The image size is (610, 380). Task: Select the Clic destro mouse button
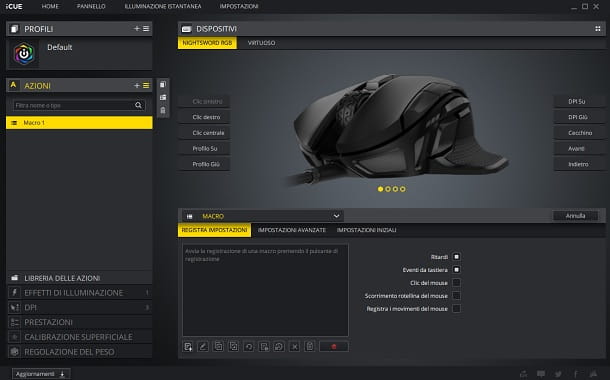[204, 117]
